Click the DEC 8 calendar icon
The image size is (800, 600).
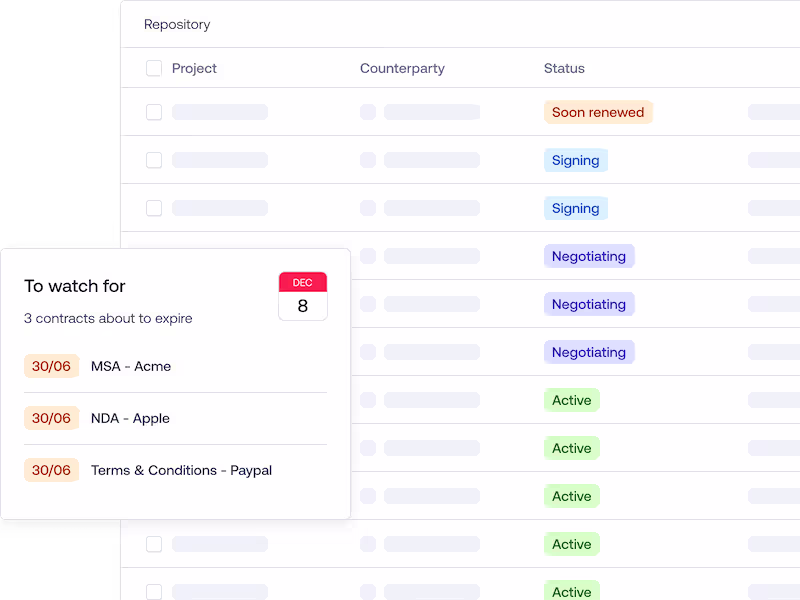[x=302, y=296]
